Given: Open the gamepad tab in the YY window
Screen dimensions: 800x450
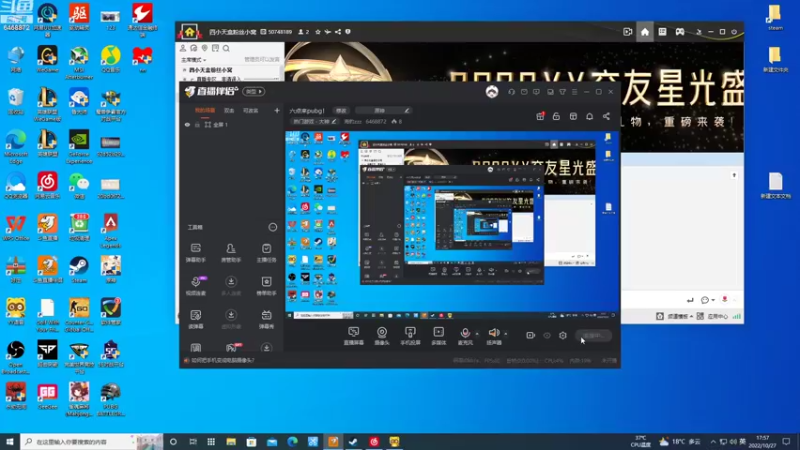Looking at the screenshot, I should [680, 32].
